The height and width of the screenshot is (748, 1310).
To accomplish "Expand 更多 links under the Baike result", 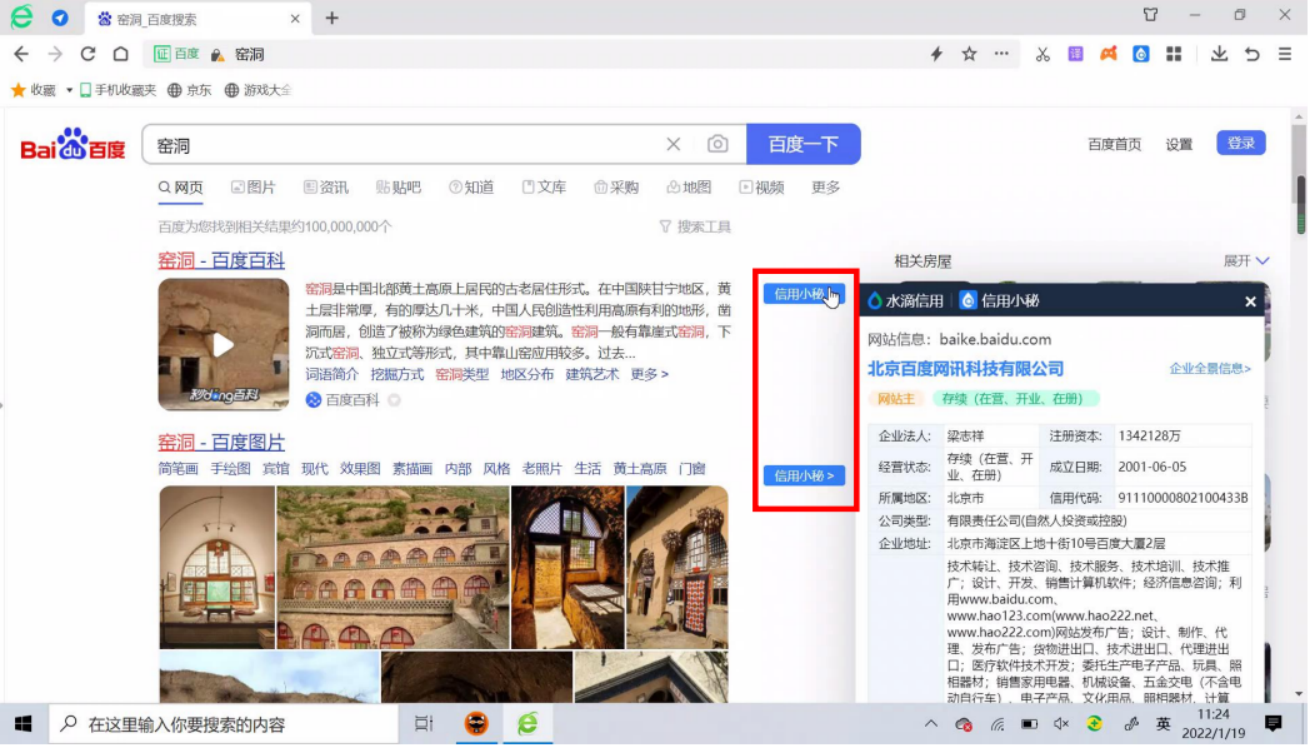I will [649, 374].
